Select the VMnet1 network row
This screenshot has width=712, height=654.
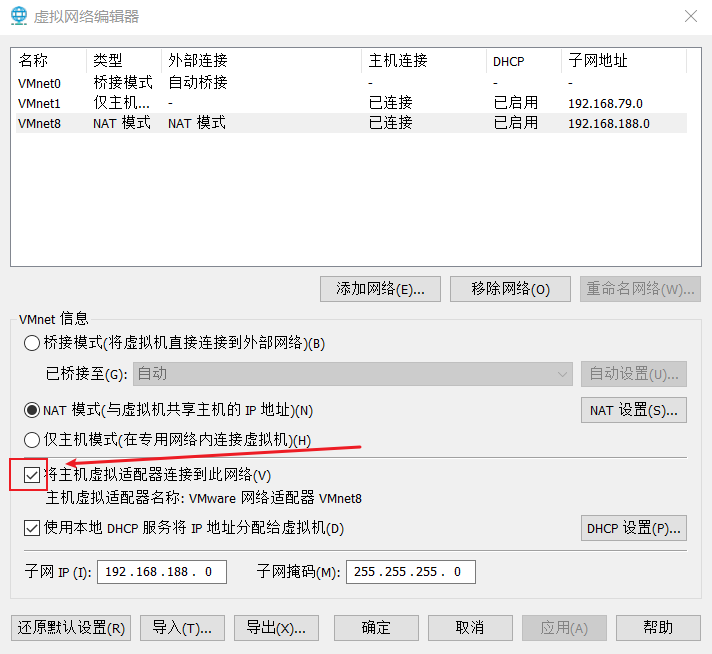tap(351, 103)
